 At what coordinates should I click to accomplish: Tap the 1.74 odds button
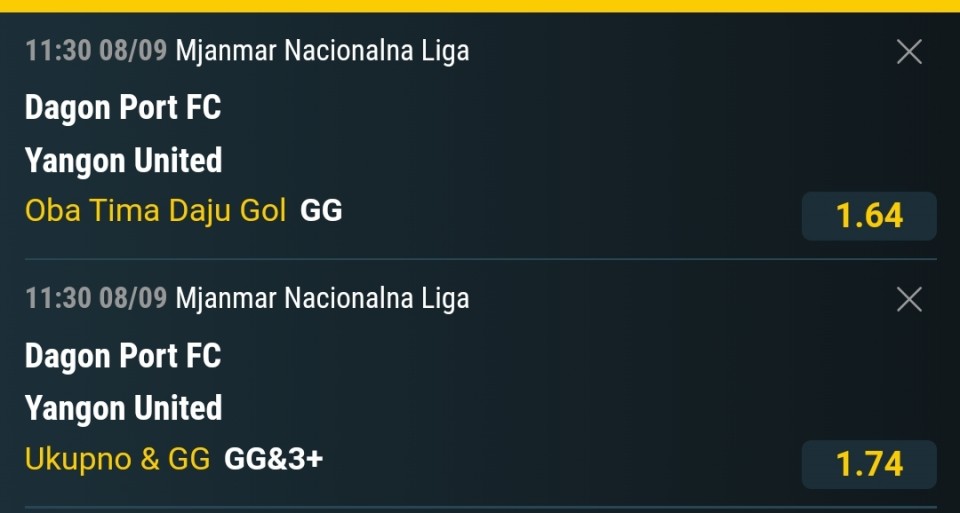click(869, 464)
